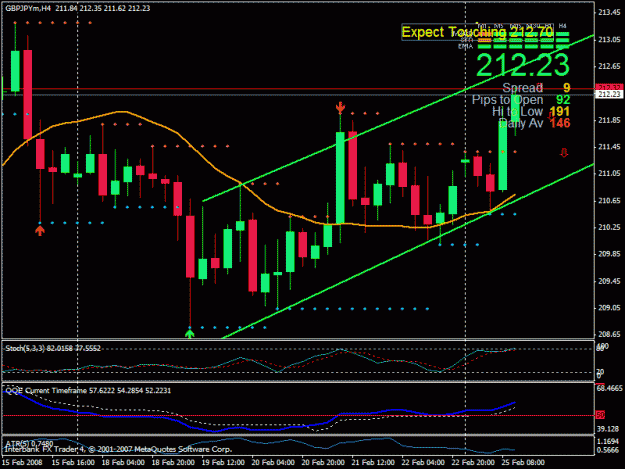Screen dimensions: 625x469
Task: Click the 213.45 price axis label
Action: pos(609,13)
